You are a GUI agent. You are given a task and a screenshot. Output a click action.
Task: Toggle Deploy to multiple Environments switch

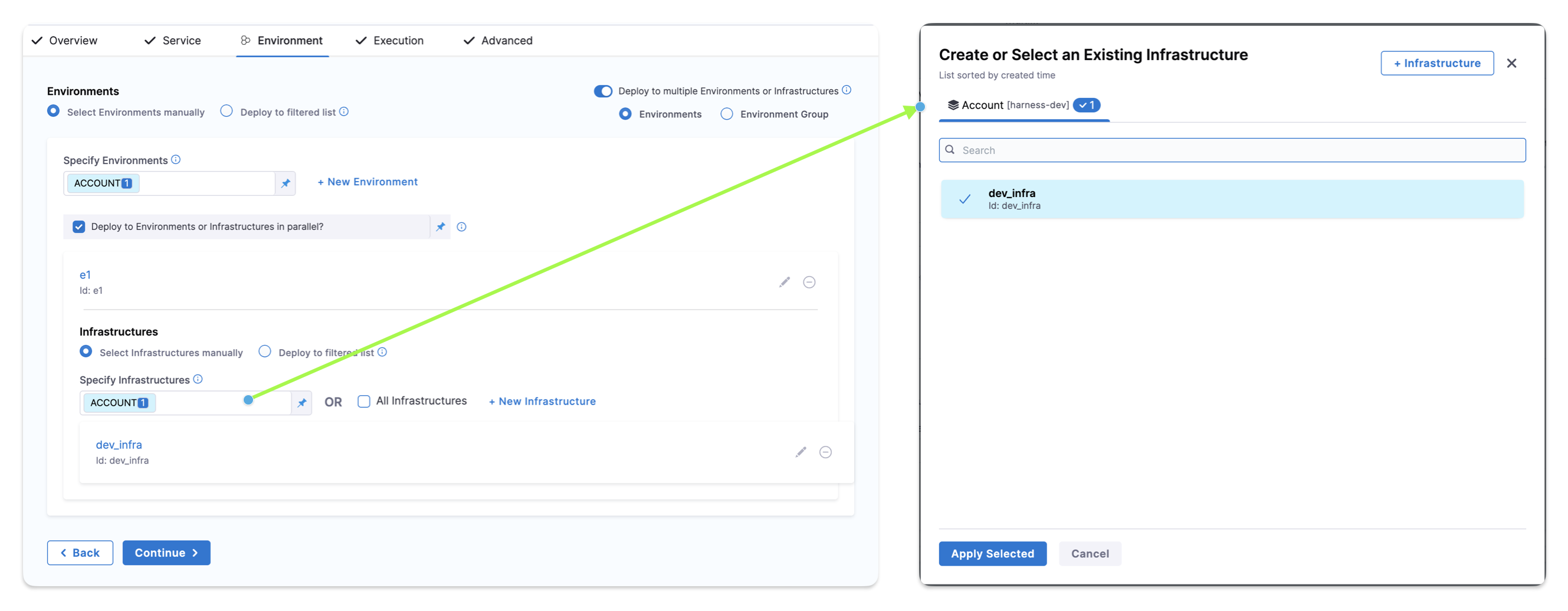click(x=603, y=91)
